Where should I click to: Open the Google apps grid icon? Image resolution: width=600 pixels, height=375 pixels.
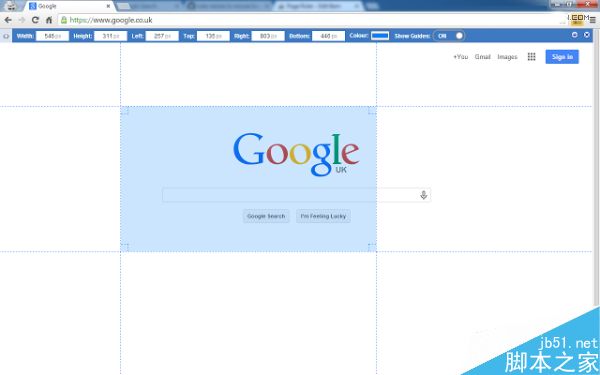point(532,57)
